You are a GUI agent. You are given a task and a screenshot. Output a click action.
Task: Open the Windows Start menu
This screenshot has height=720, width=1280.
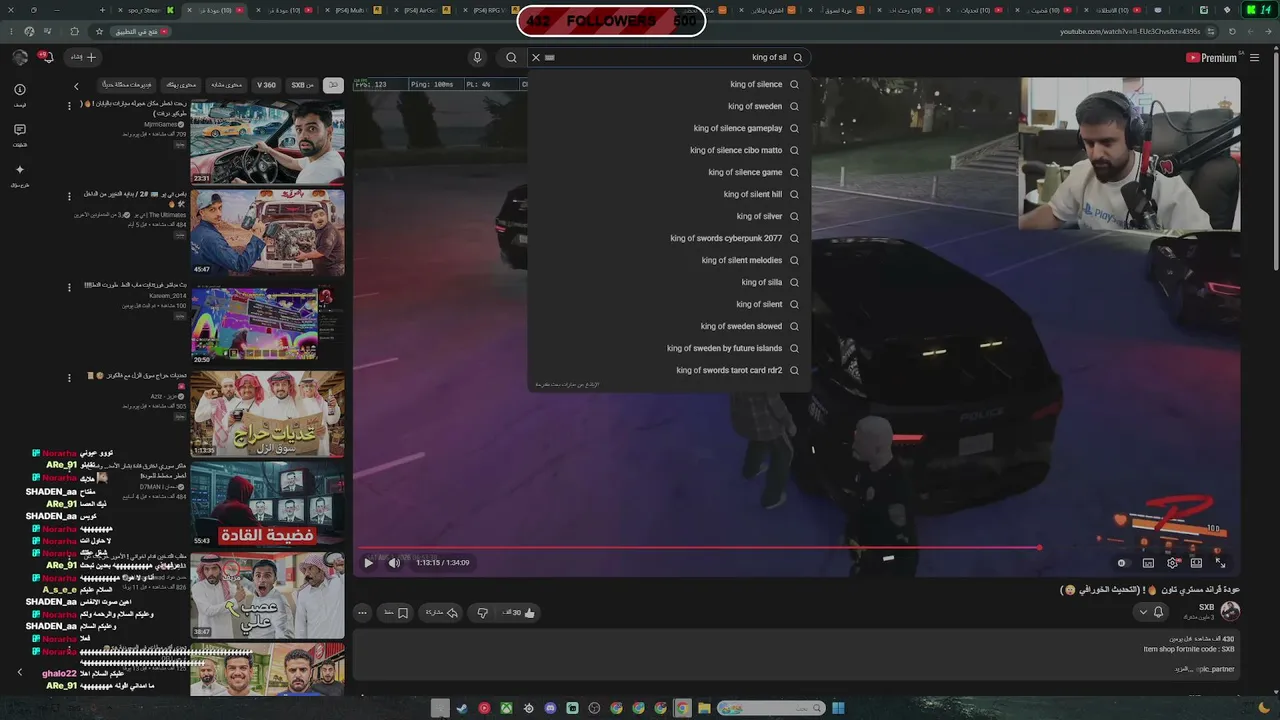838,708
